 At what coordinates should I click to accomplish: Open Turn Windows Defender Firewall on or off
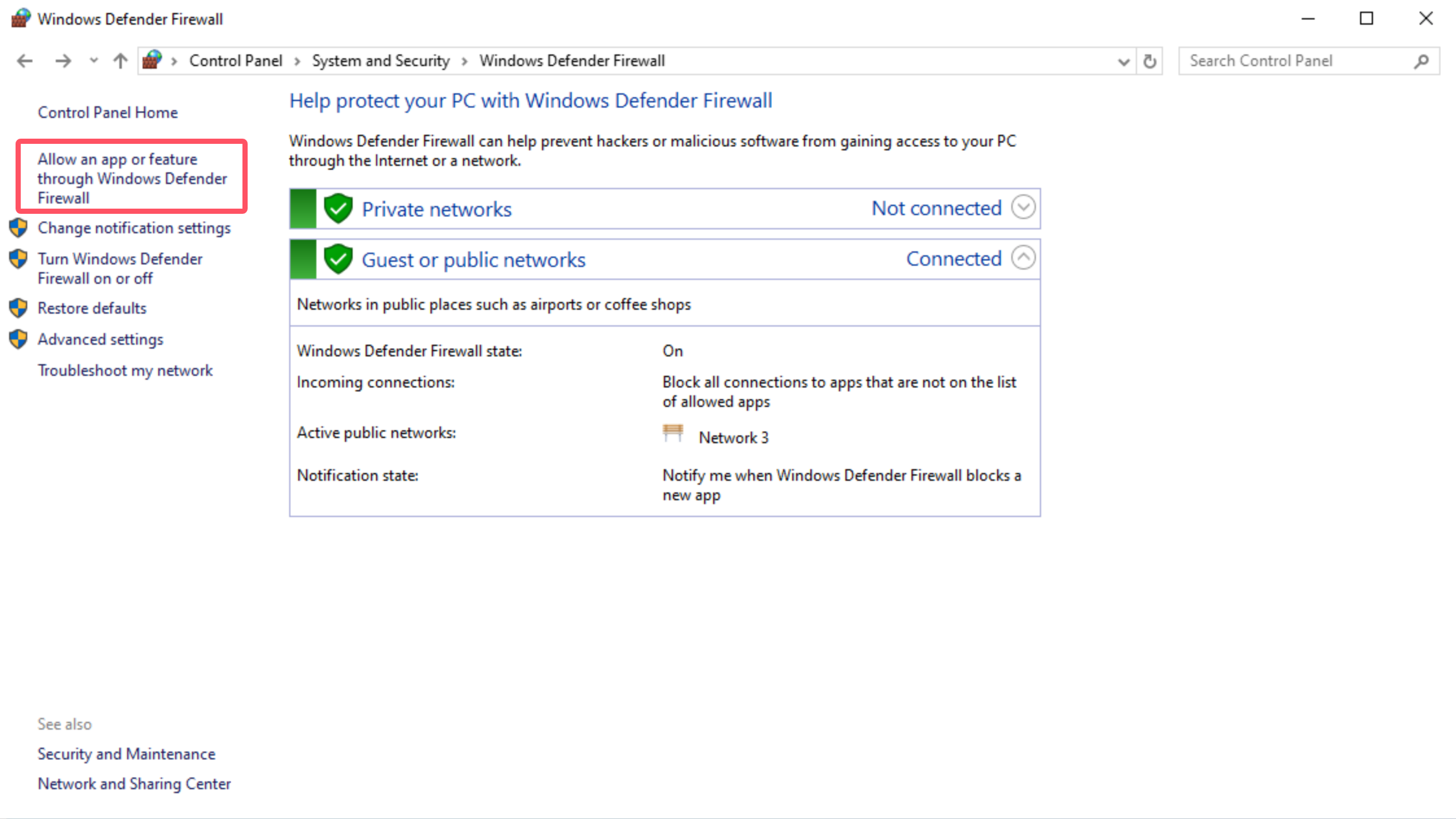(120, 268)
